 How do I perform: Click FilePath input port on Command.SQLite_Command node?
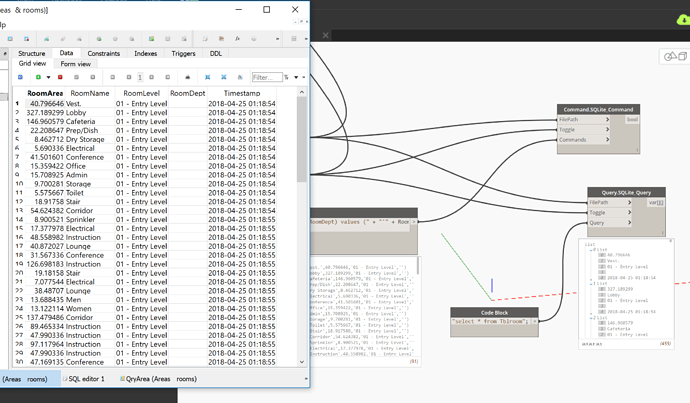tap(584, 119)
